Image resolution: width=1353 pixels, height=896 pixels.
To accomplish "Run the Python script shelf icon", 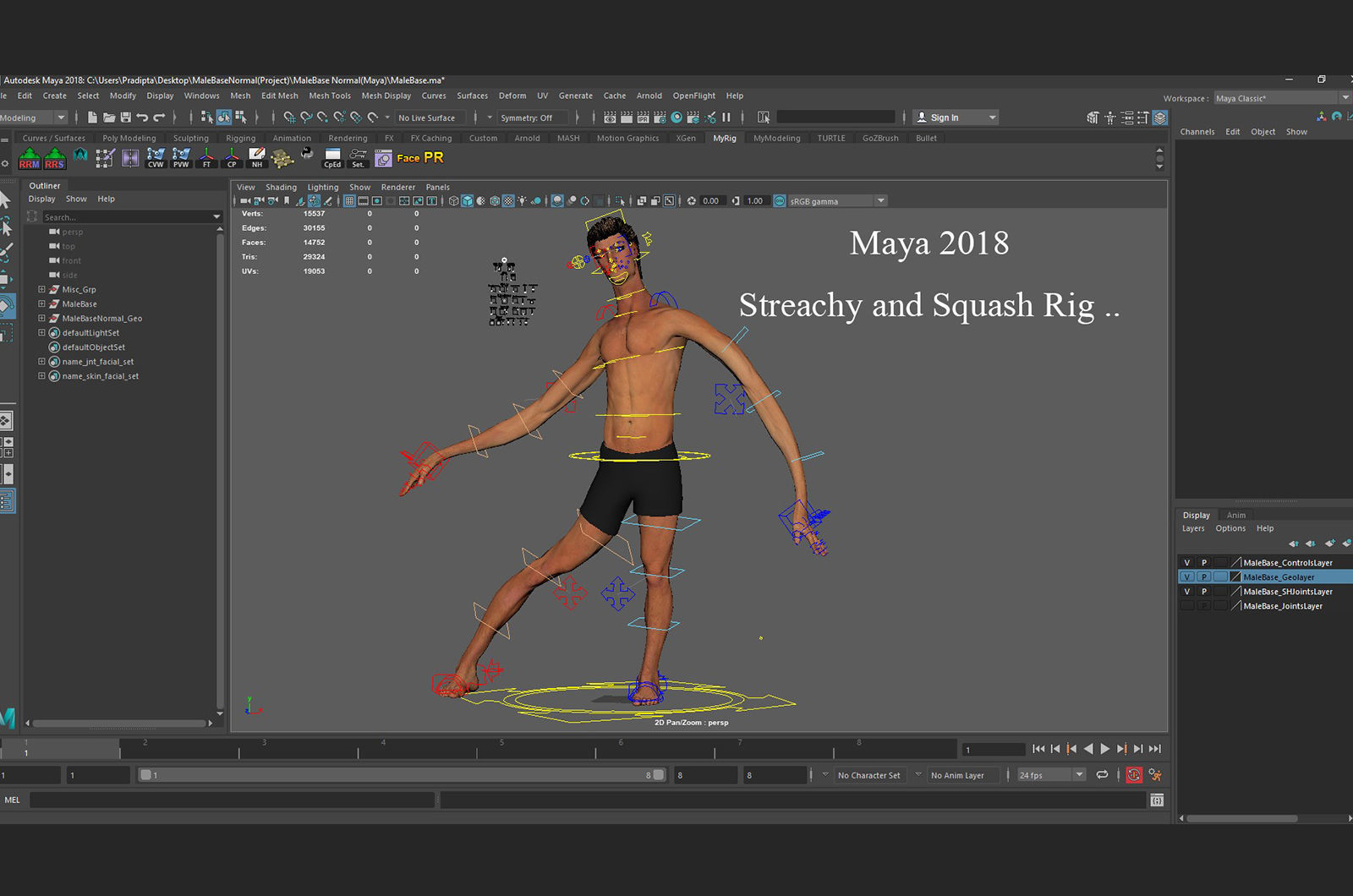I will [x=307, y=155].
